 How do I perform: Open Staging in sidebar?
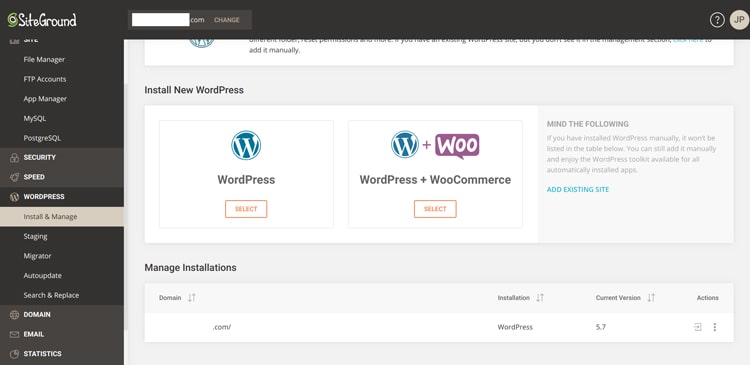35,236
